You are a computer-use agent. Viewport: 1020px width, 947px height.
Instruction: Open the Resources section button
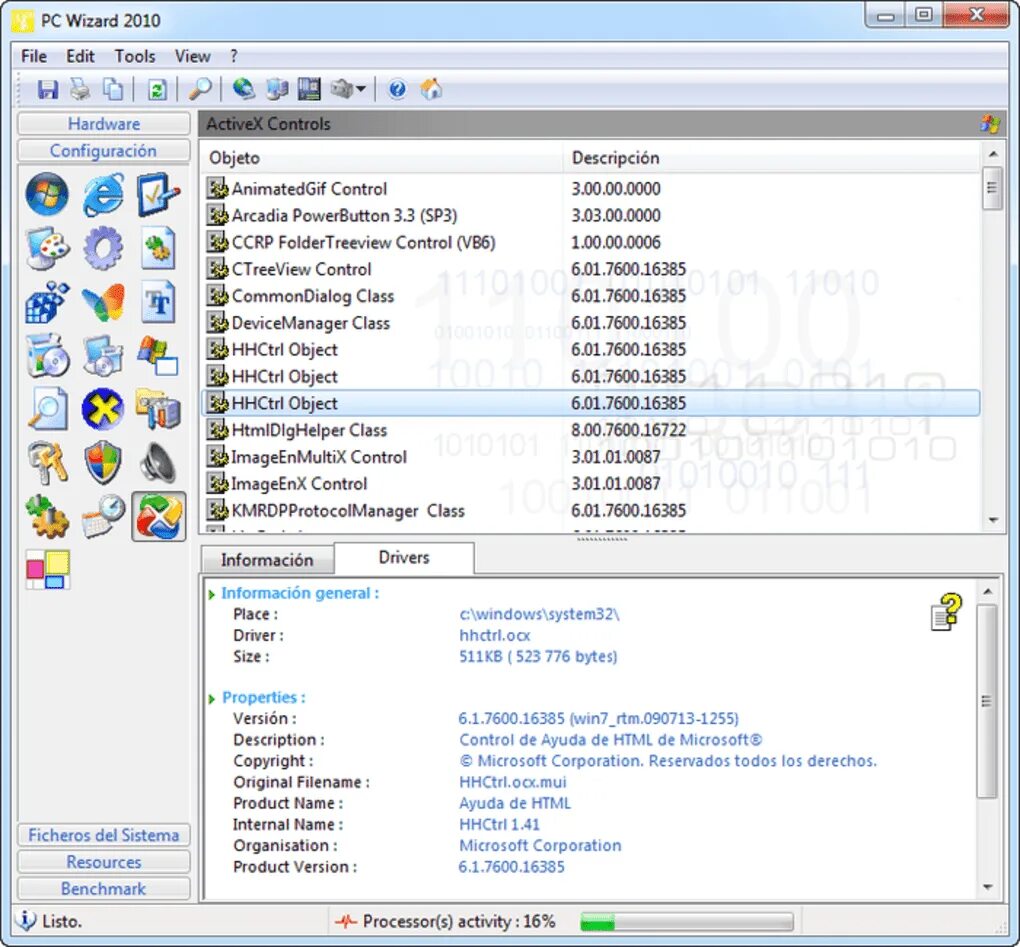pyautogui.click(x=104, y=862)
